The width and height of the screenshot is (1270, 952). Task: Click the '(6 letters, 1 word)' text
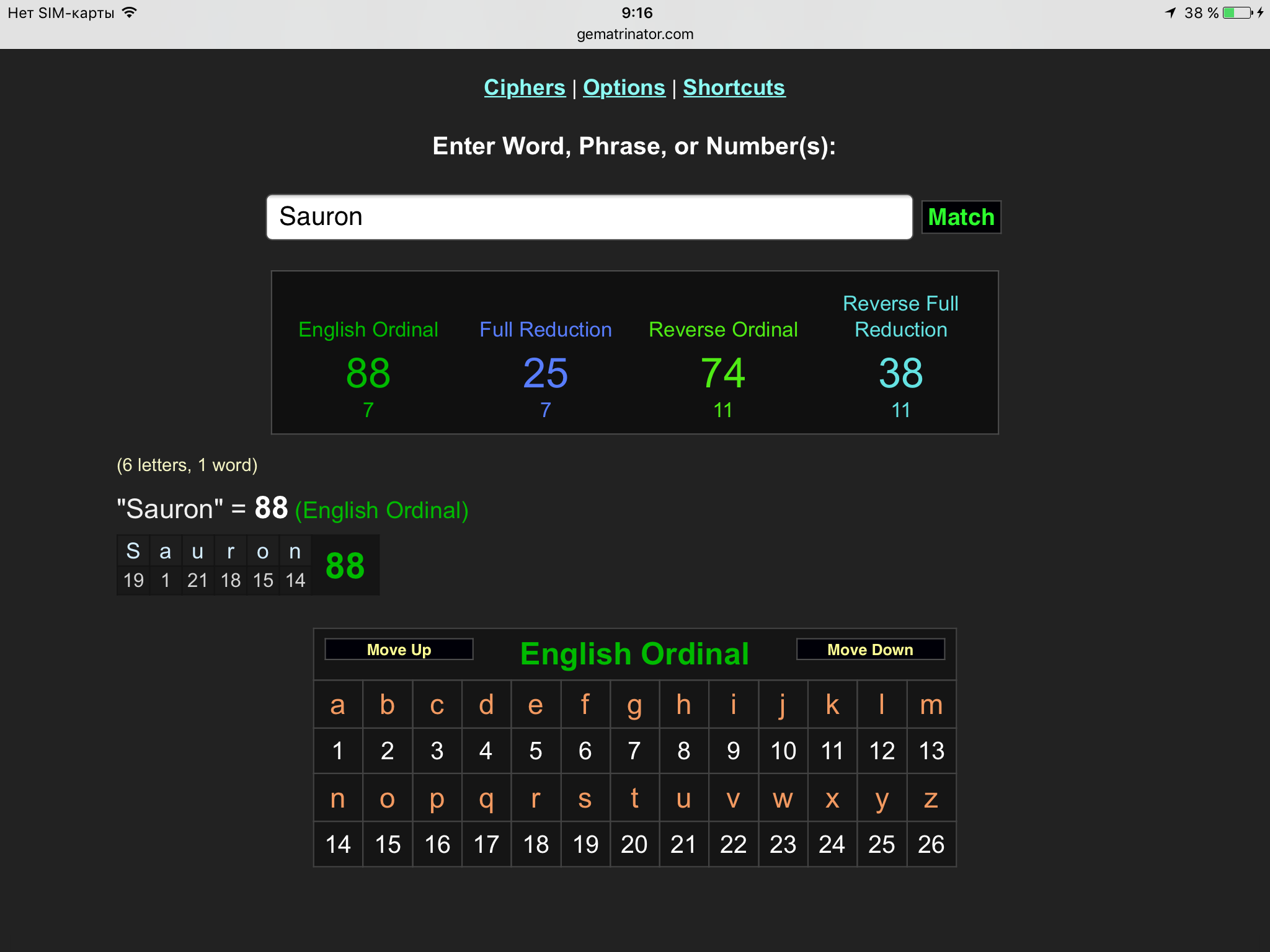tap(187, 465)
